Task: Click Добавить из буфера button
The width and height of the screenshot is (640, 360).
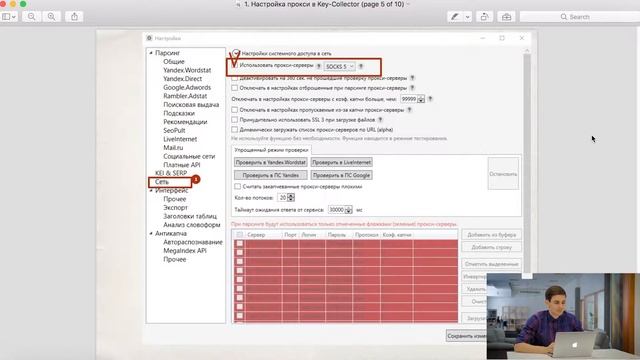Action: click(x=491, y=235)
